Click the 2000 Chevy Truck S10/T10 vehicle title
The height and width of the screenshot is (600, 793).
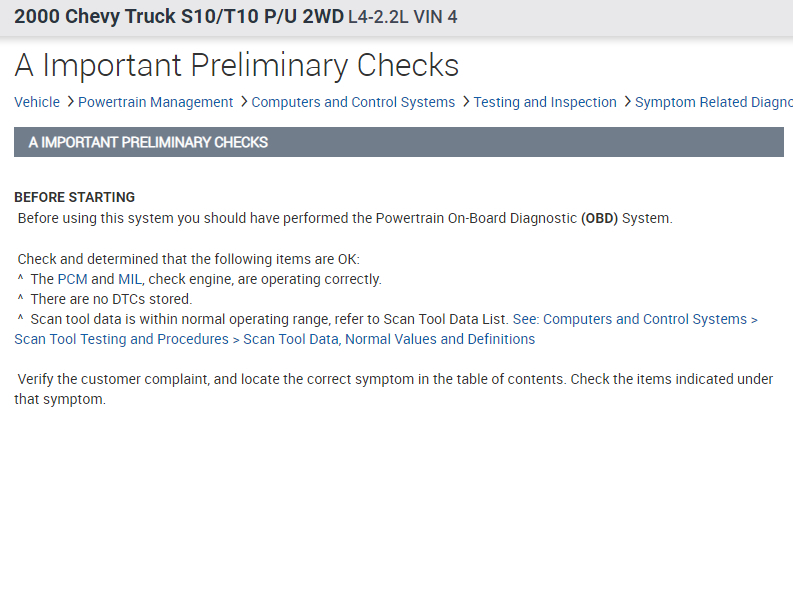coord(179,17)
